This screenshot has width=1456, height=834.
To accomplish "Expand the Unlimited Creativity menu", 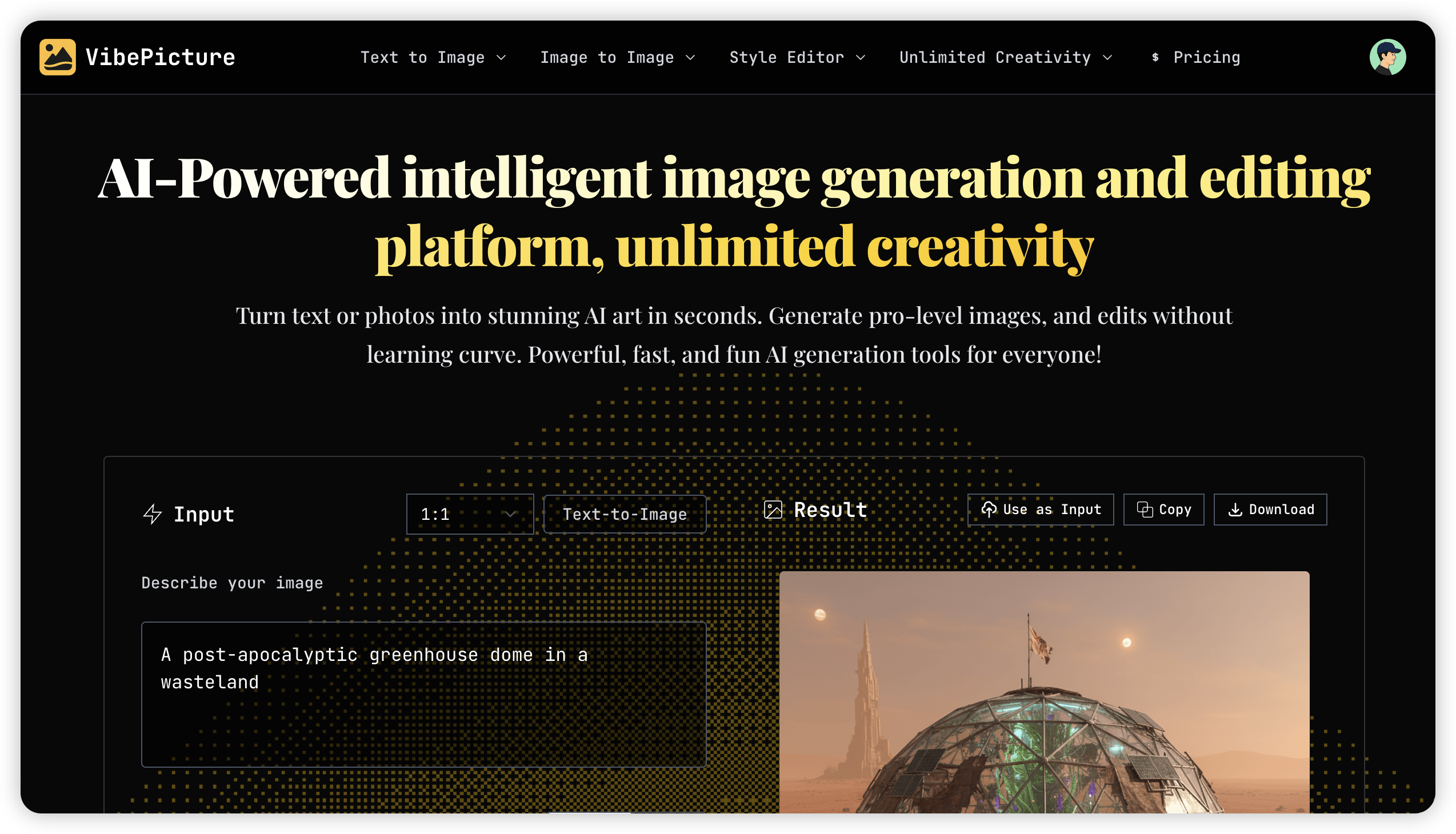I will coord(1006,57).
